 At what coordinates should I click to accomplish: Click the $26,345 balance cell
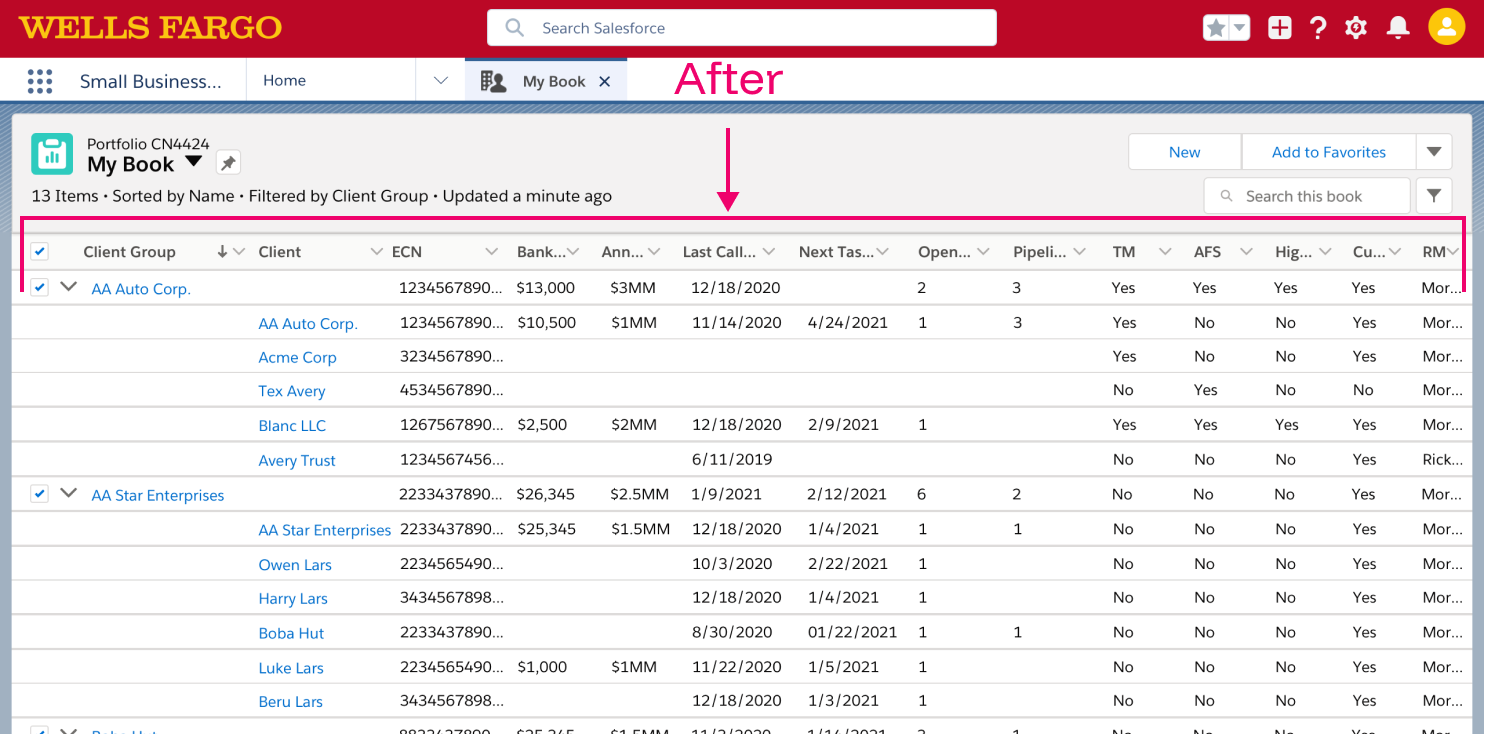tap(546, 494)
